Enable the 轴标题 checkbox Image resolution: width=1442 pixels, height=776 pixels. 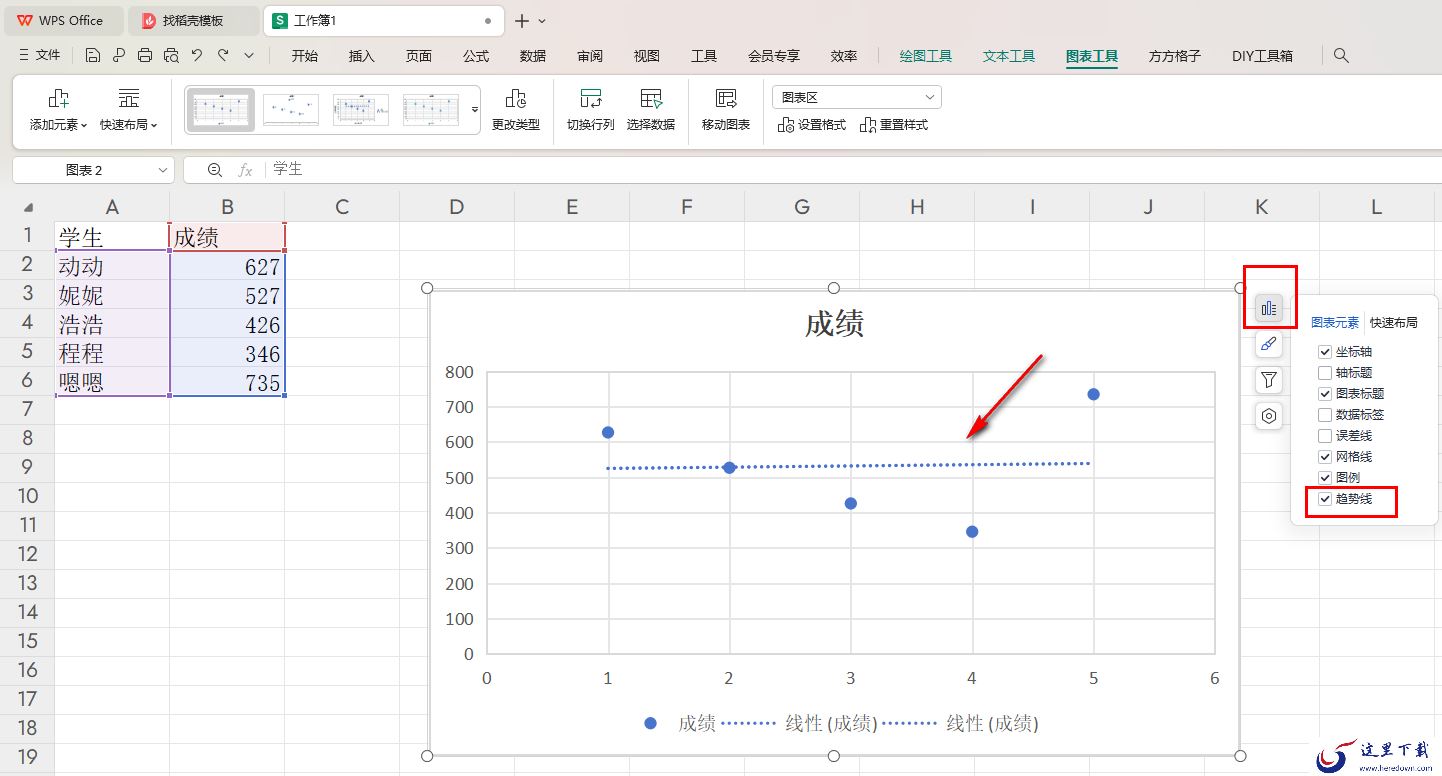1325,373
